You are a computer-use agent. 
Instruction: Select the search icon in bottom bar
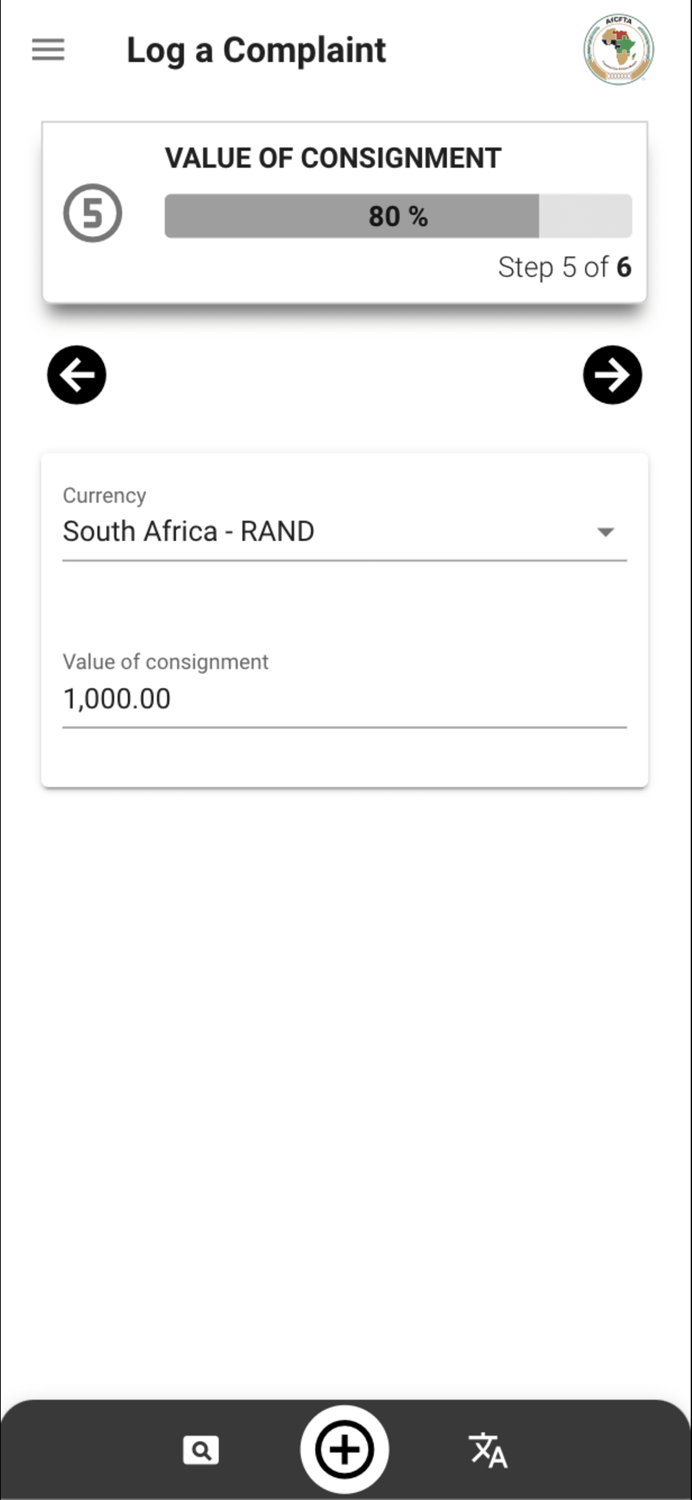(200, 1448)
